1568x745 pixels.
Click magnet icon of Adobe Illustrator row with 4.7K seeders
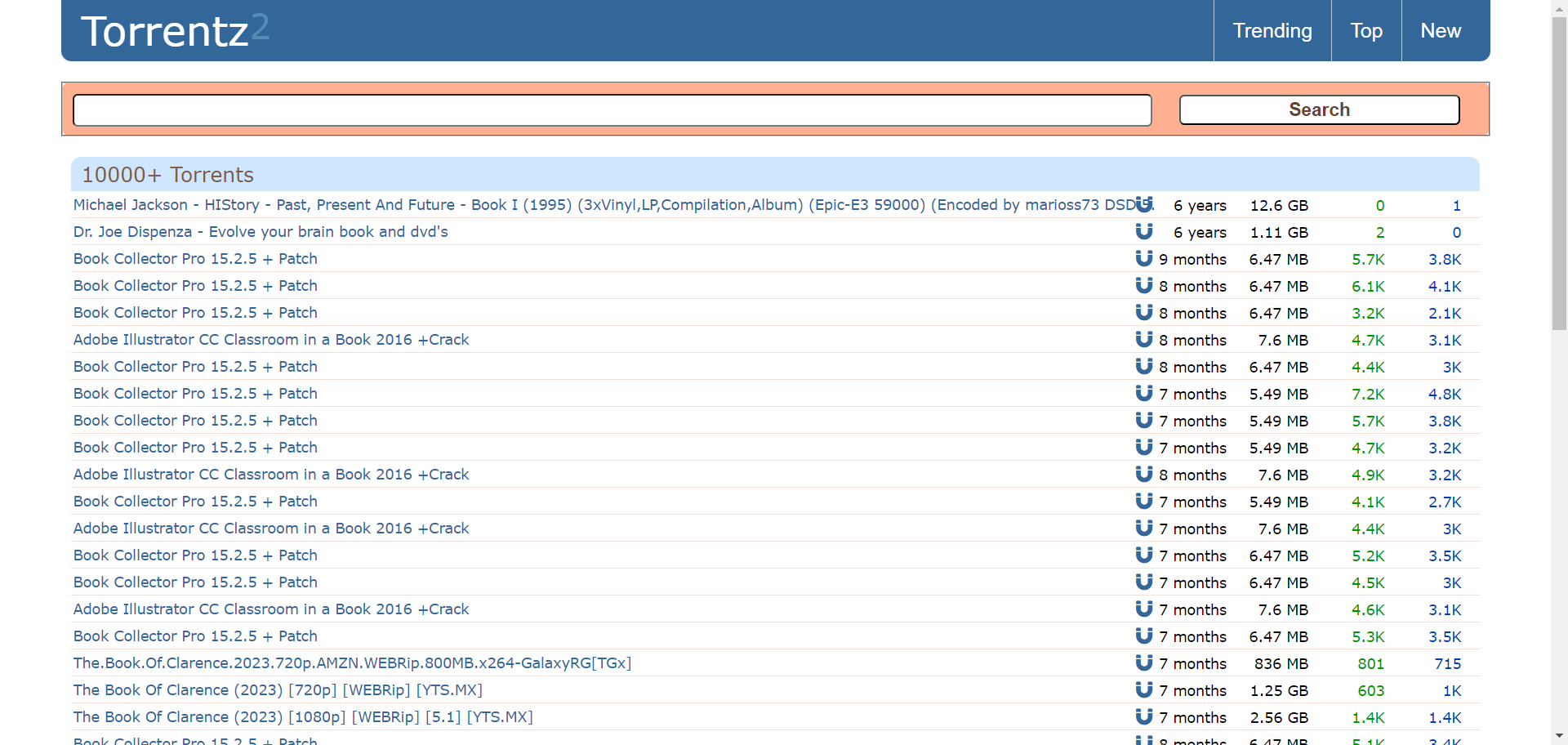[1144, 339]
